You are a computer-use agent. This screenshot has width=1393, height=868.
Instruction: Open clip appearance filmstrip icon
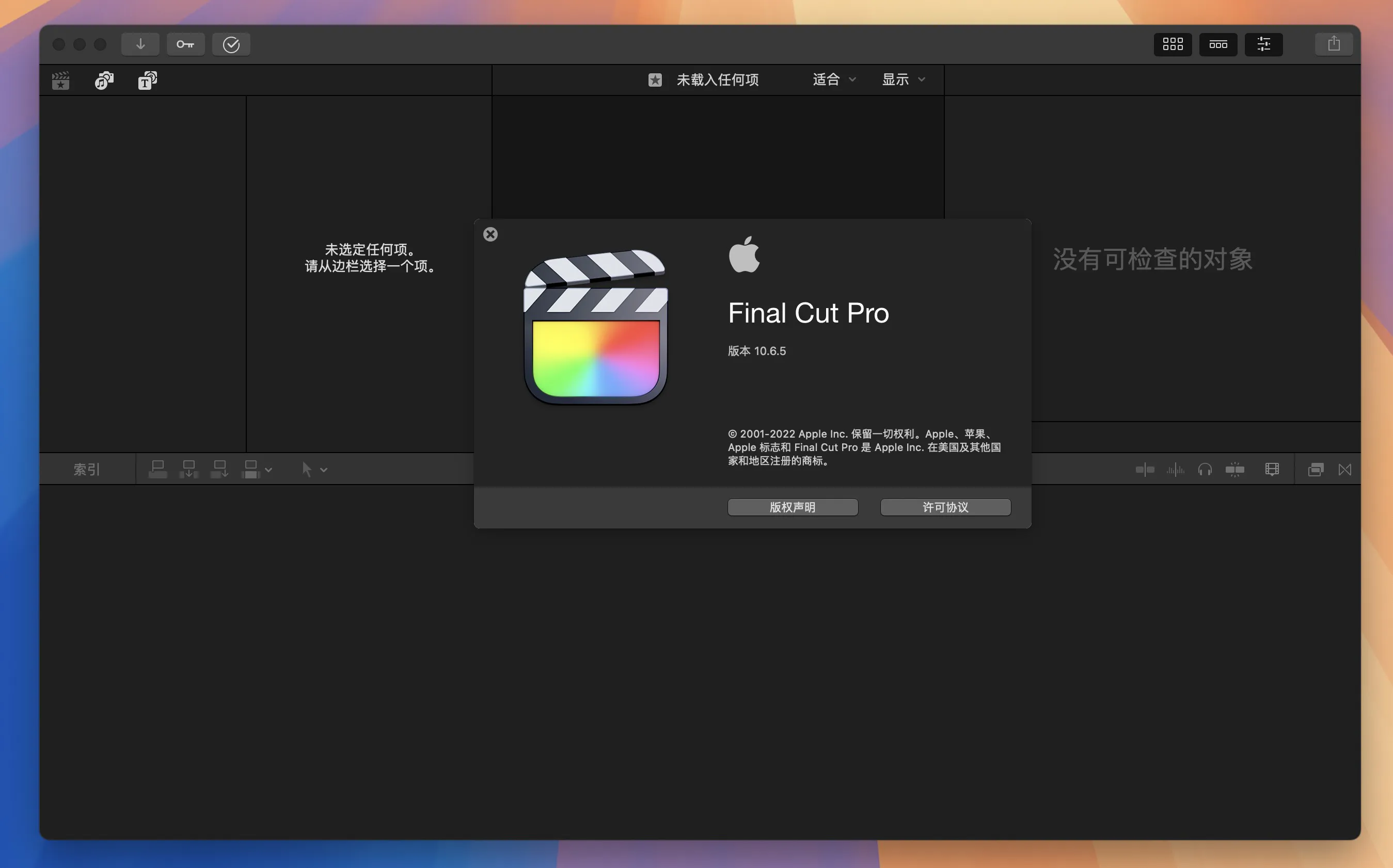pyautogui.click(x=1272, y=470)
